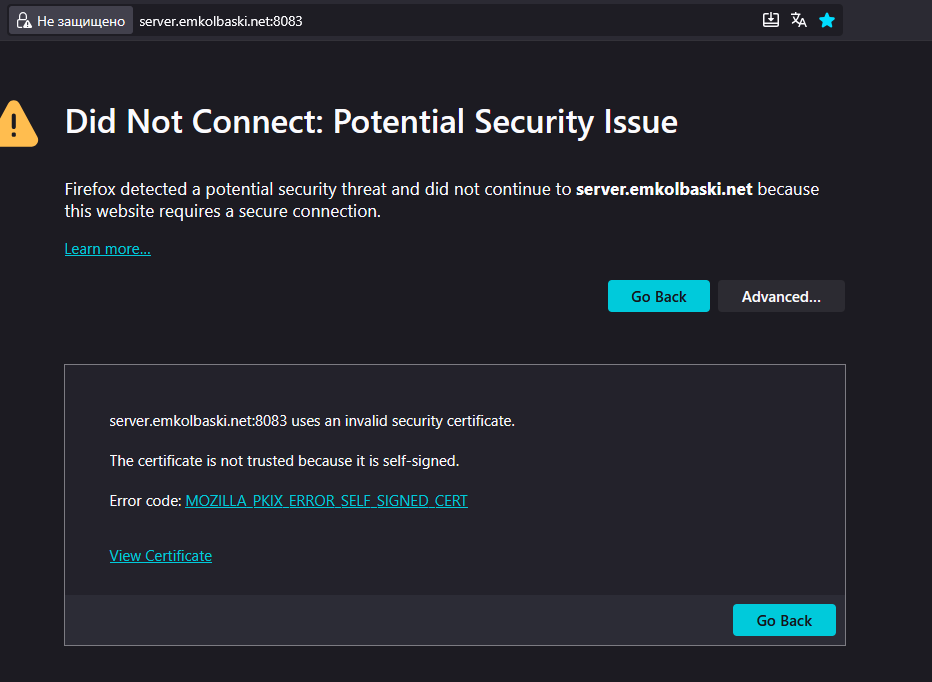Click the 'certificate is not trusted' self-signed message
Image resolution: width=932 pixels, height=682 pixels.
click(283, 461)
